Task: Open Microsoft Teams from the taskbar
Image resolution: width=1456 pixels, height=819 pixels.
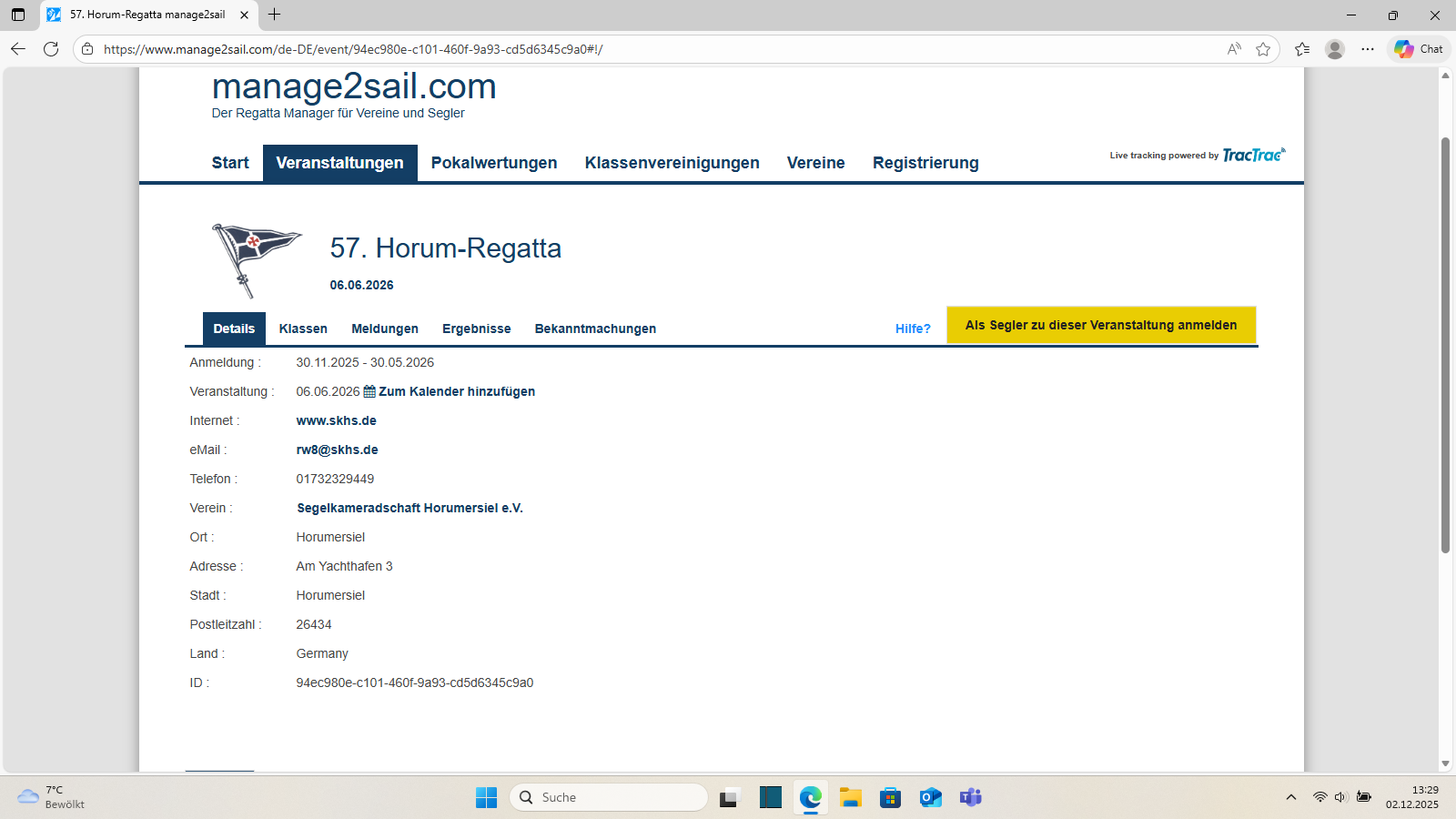Action: point(970,797)
